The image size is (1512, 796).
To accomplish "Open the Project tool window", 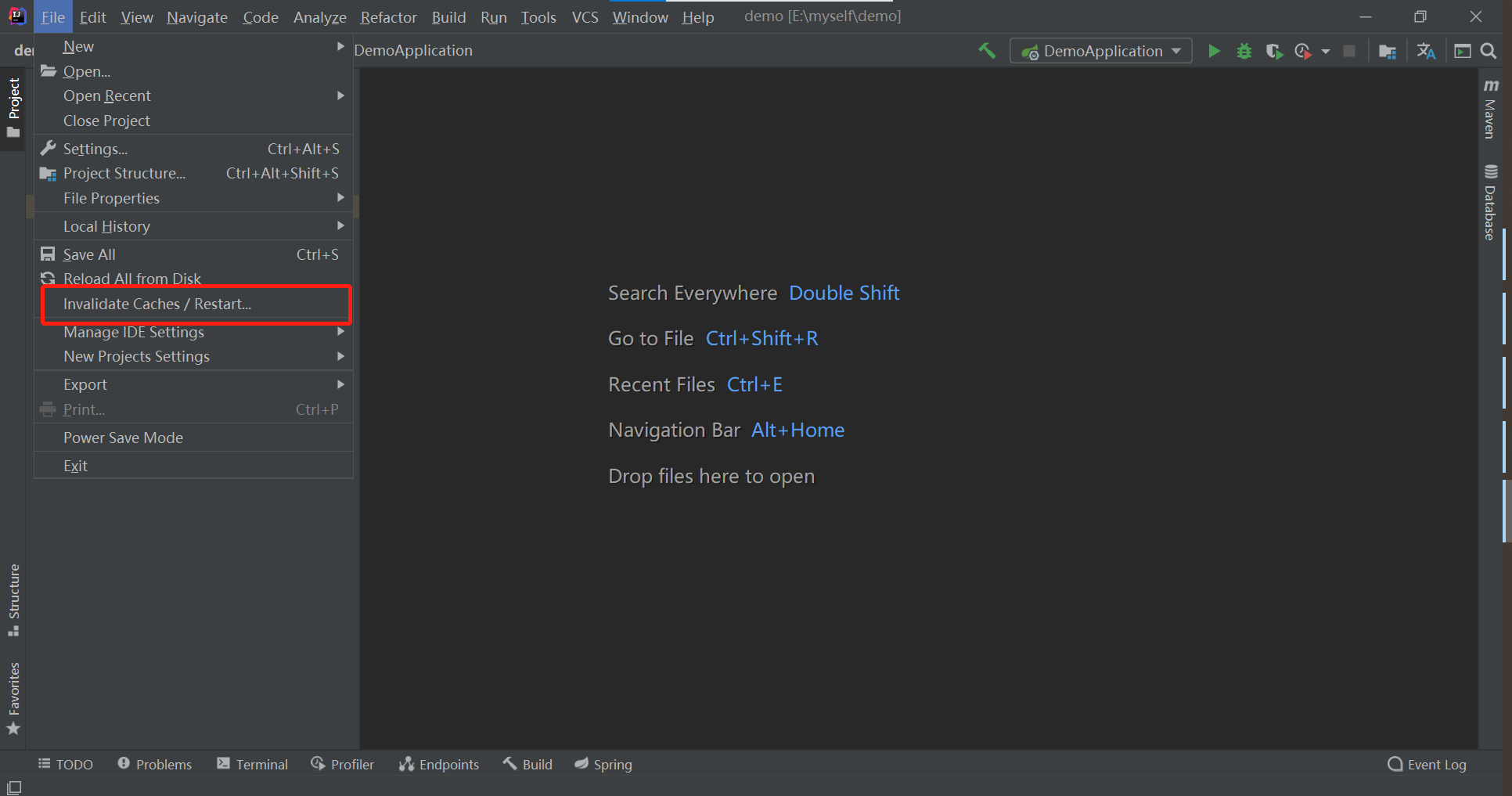I will pyautogui.click(x=14, y=102).
